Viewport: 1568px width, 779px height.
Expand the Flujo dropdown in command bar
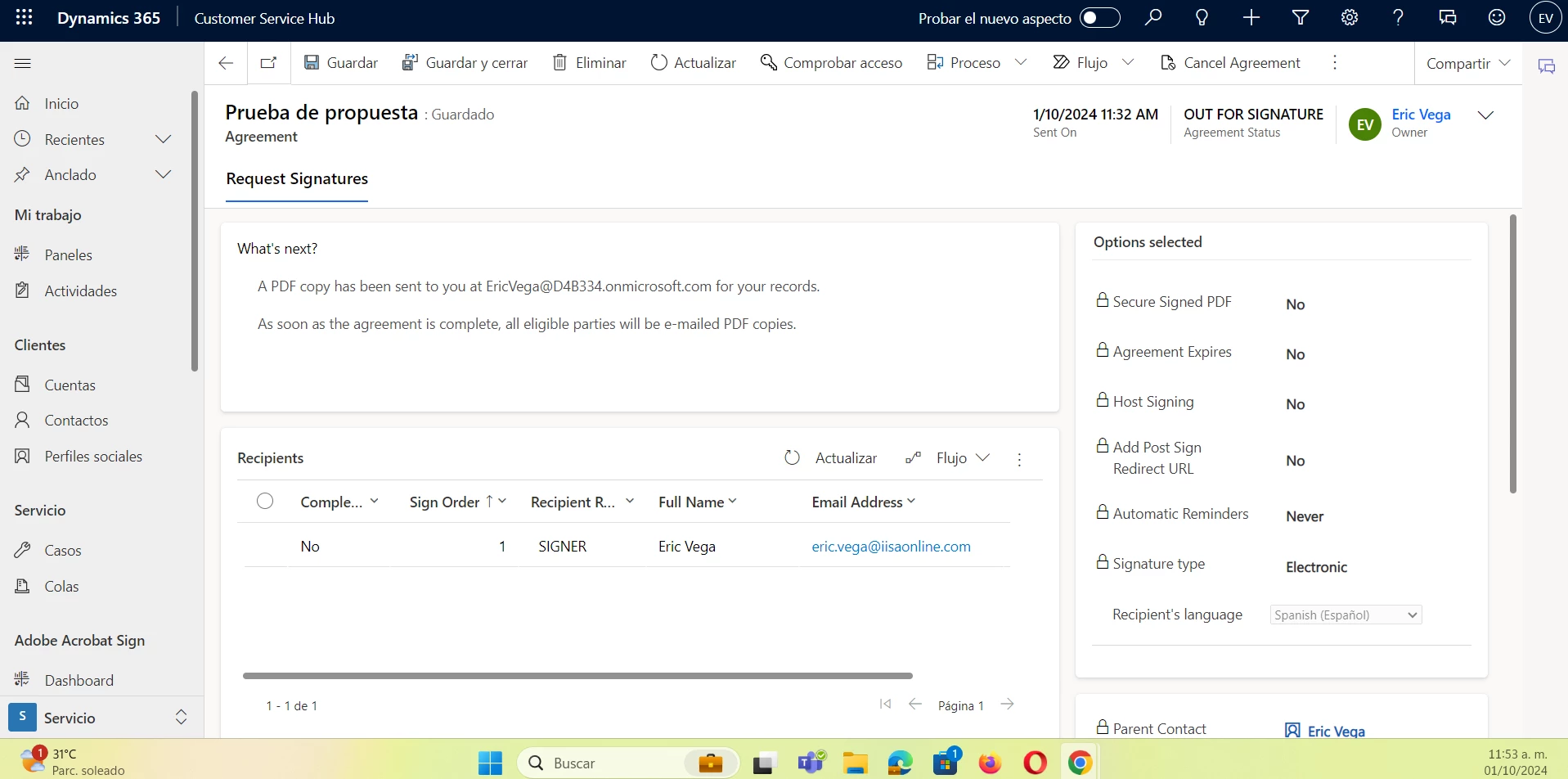pyautogui.click(x=1128, y=62)
